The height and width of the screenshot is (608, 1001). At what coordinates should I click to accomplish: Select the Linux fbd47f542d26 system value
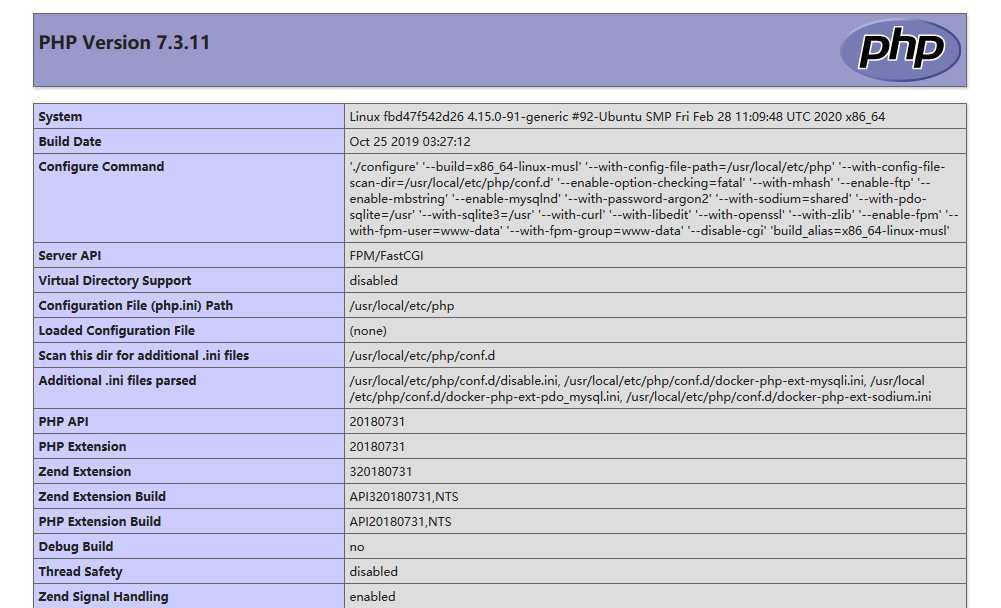[617, 116]
